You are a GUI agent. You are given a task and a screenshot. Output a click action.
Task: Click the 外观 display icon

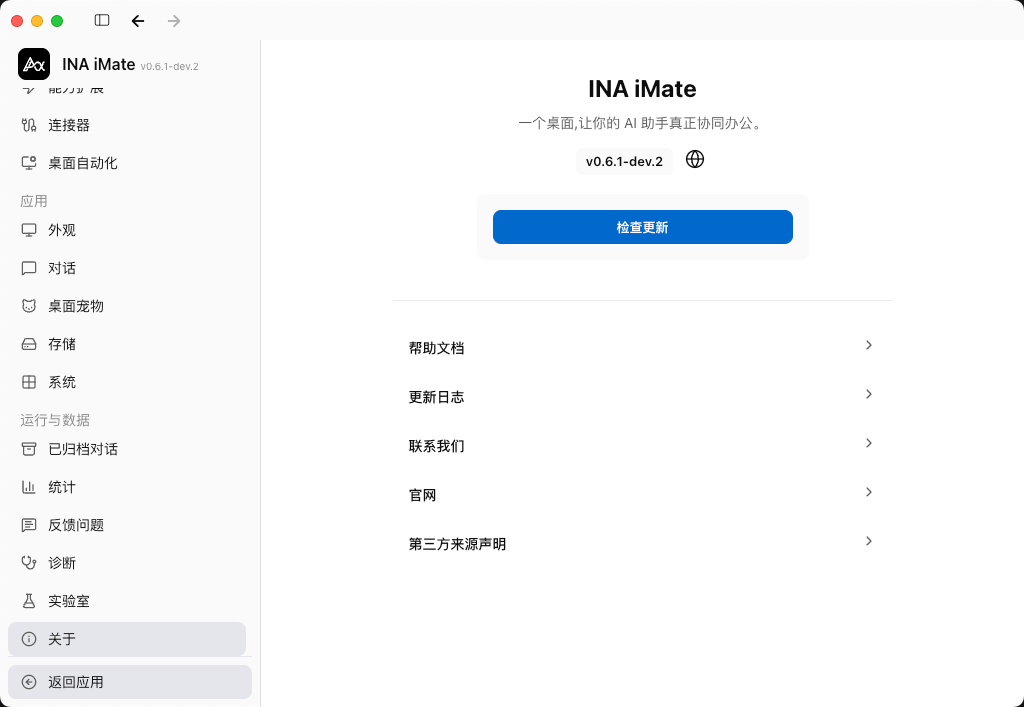29,230
